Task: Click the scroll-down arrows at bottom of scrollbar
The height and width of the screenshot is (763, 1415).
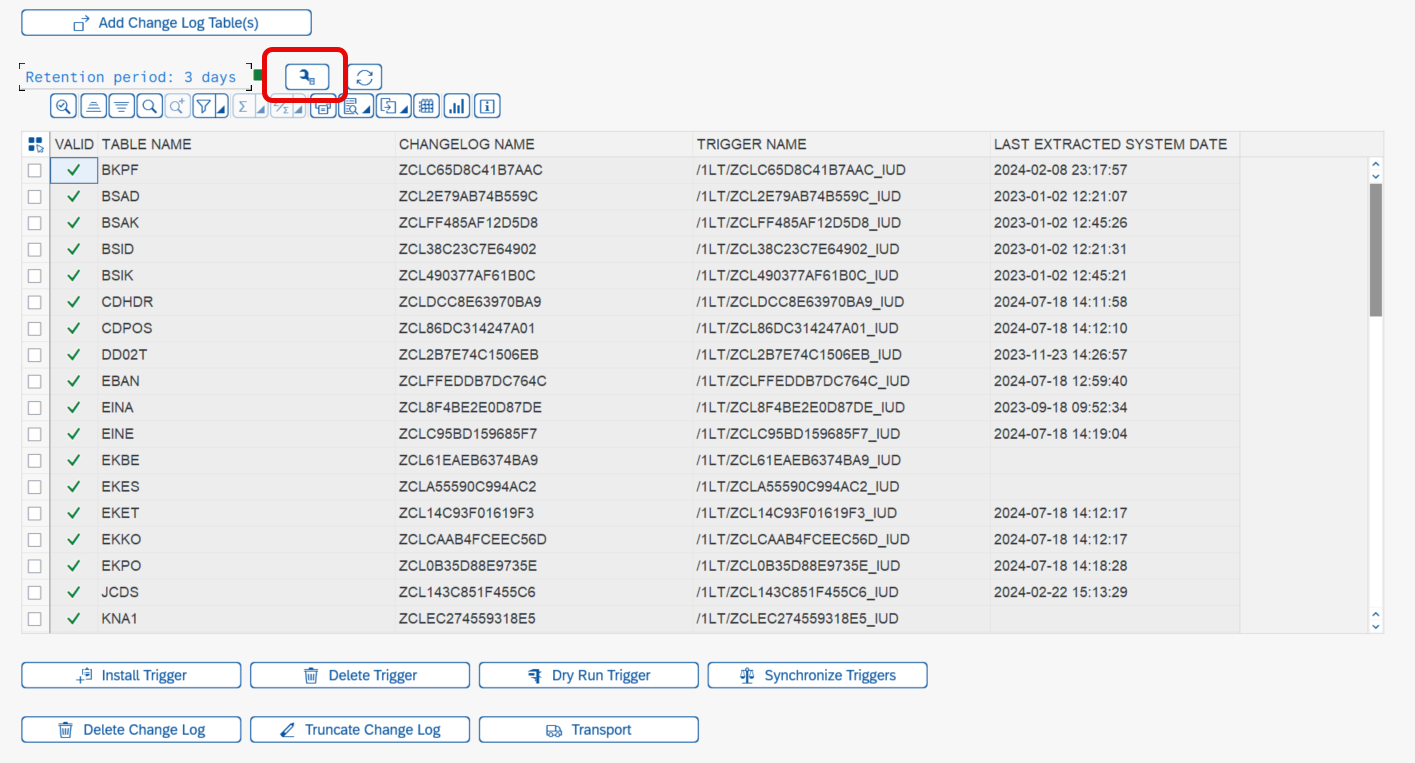Action: click(x=1375, y=620)
